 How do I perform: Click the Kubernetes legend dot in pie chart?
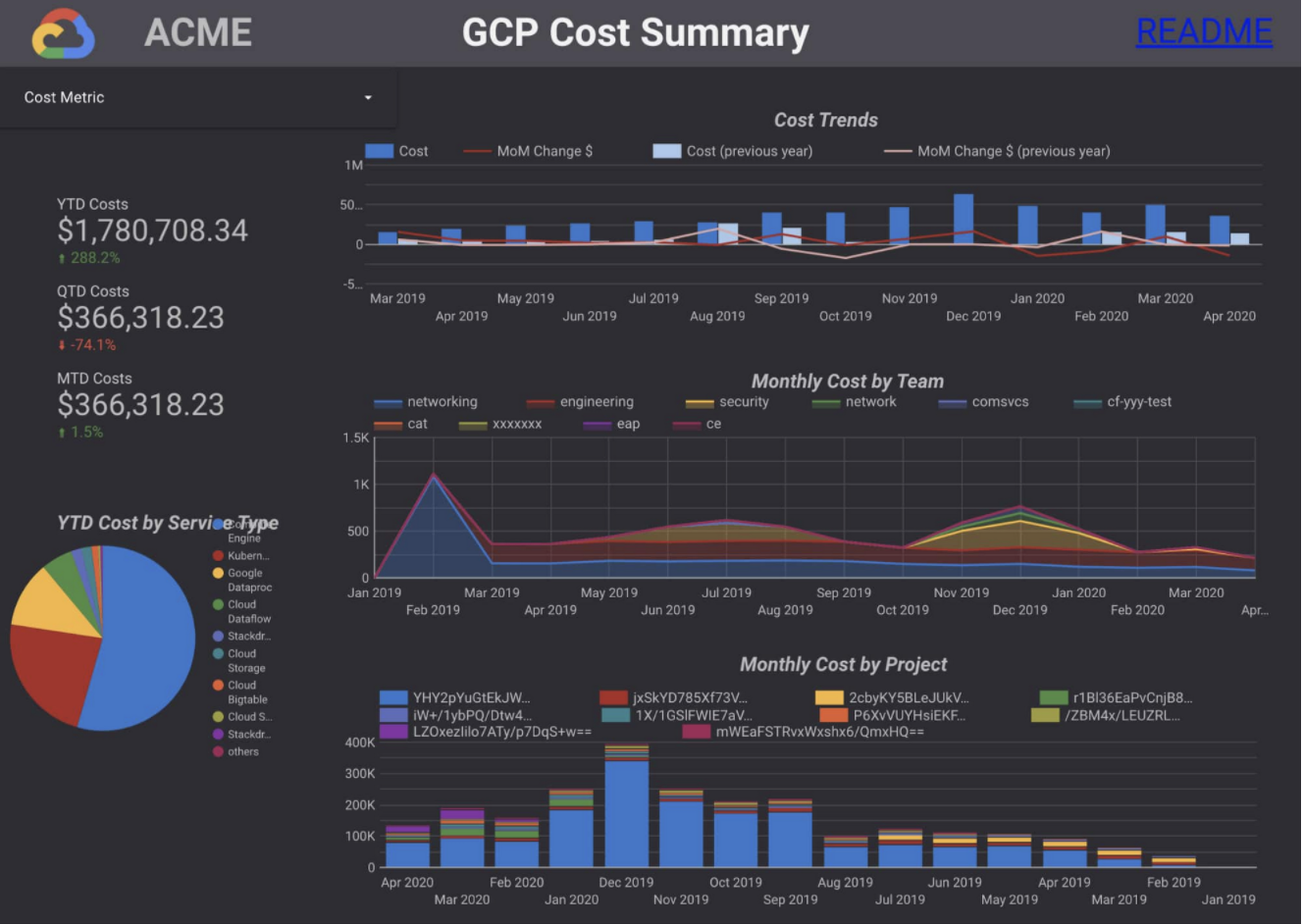pos(218,556)
